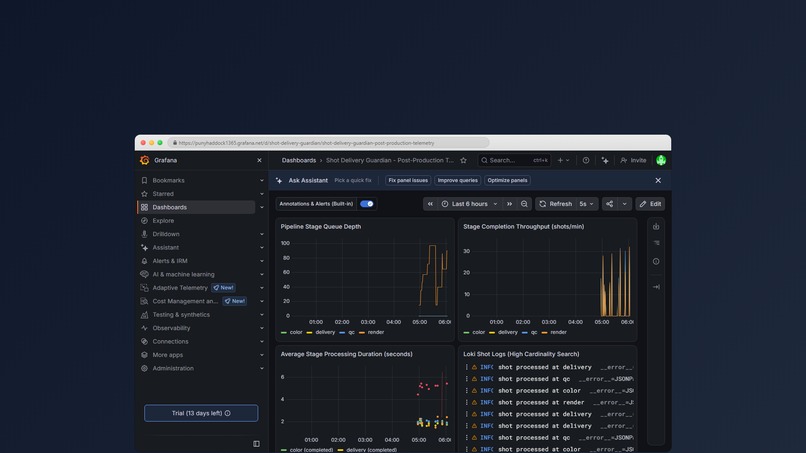Click the Adaptive Telemetry icon

pyautogui.click(x=144, y=287)
